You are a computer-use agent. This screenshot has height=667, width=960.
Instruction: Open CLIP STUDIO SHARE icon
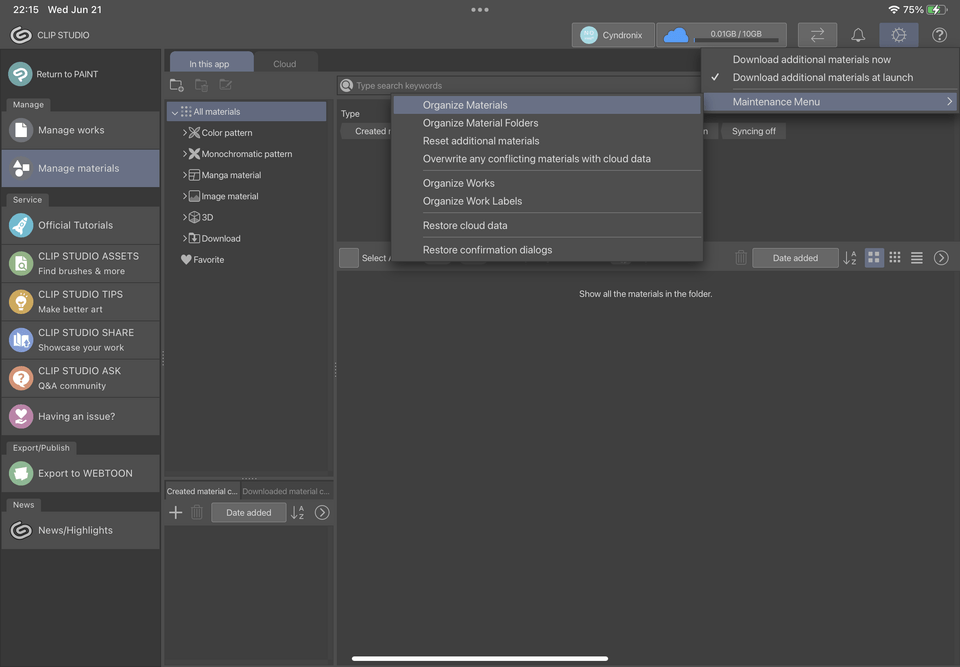(x=21, y=339)
